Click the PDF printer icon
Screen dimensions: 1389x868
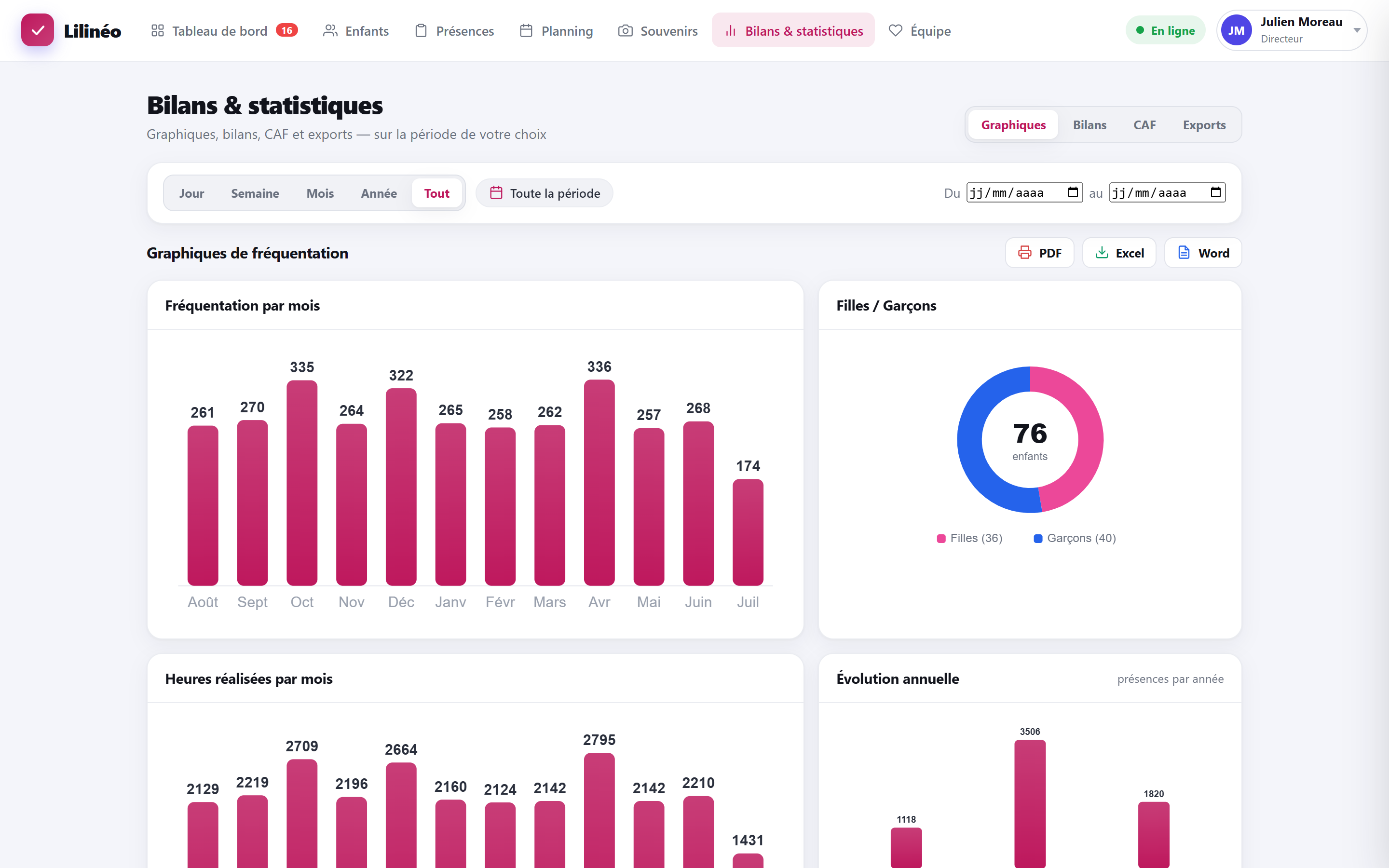pyautogui.click(x=1024, y=253)
